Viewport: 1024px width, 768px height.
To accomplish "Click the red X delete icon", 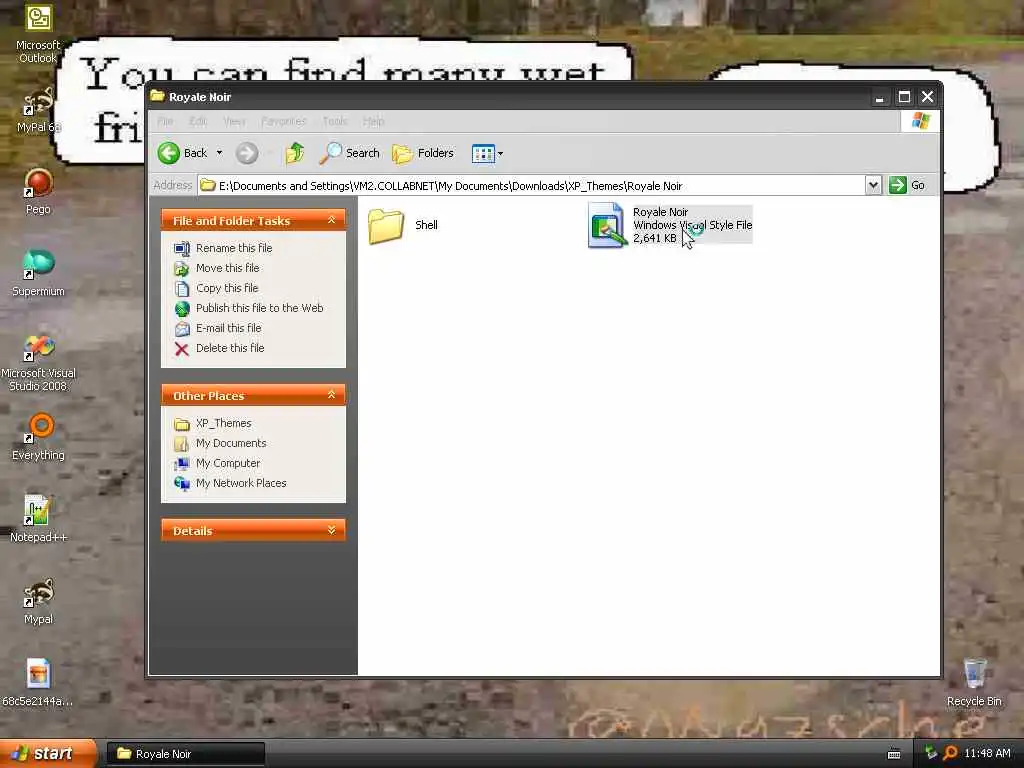I will click(182, 349).
